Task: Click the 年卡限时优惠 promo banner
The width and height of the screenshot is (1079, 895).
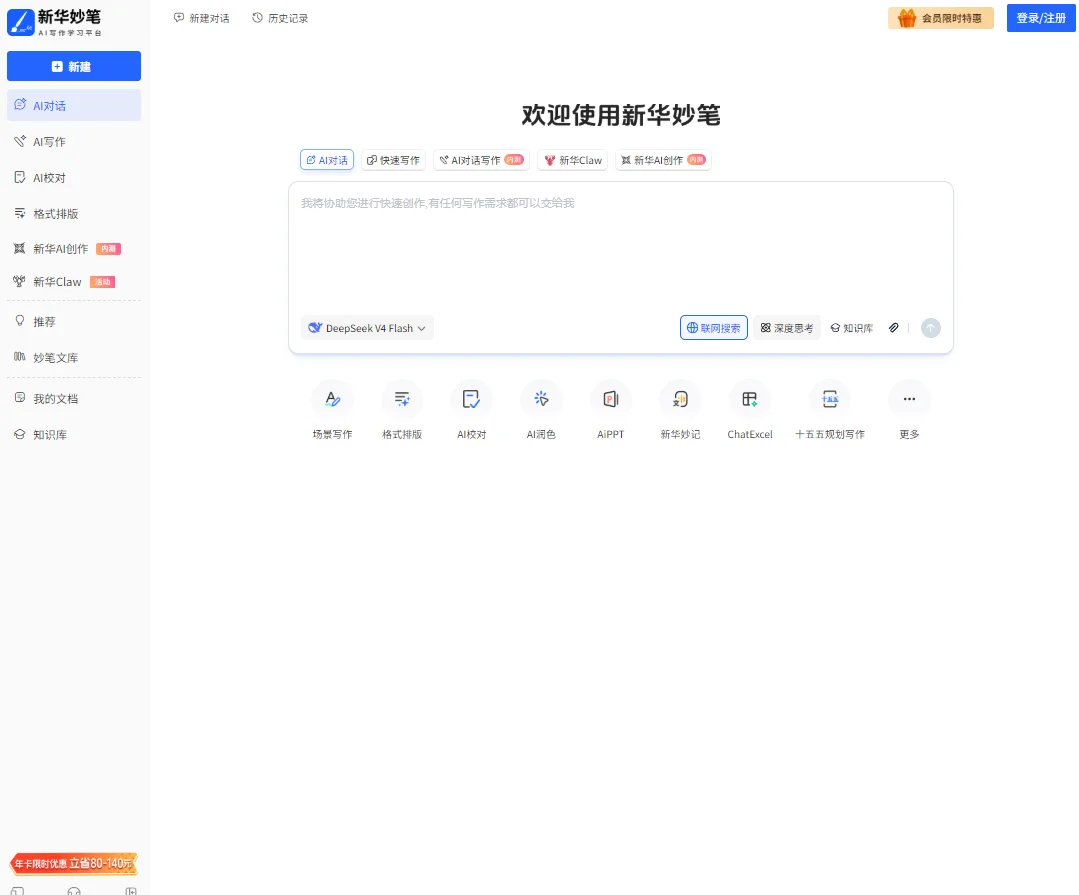Action: point(74,863)
